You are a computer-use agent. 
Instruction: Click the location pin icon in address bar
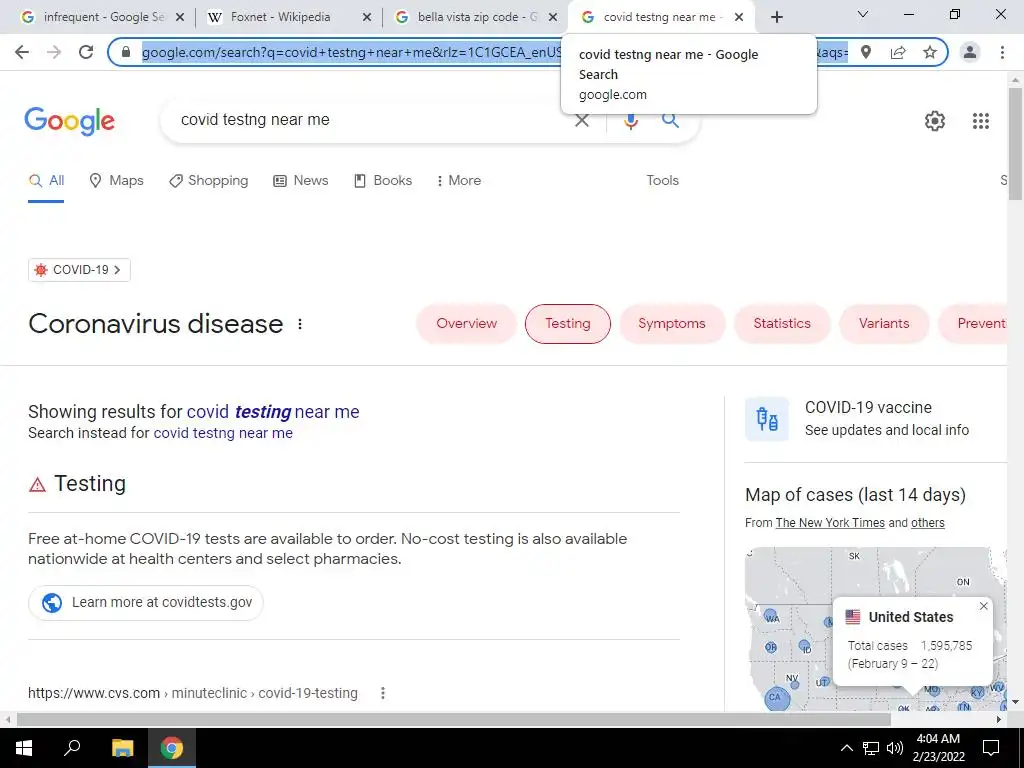coord(865,52)
